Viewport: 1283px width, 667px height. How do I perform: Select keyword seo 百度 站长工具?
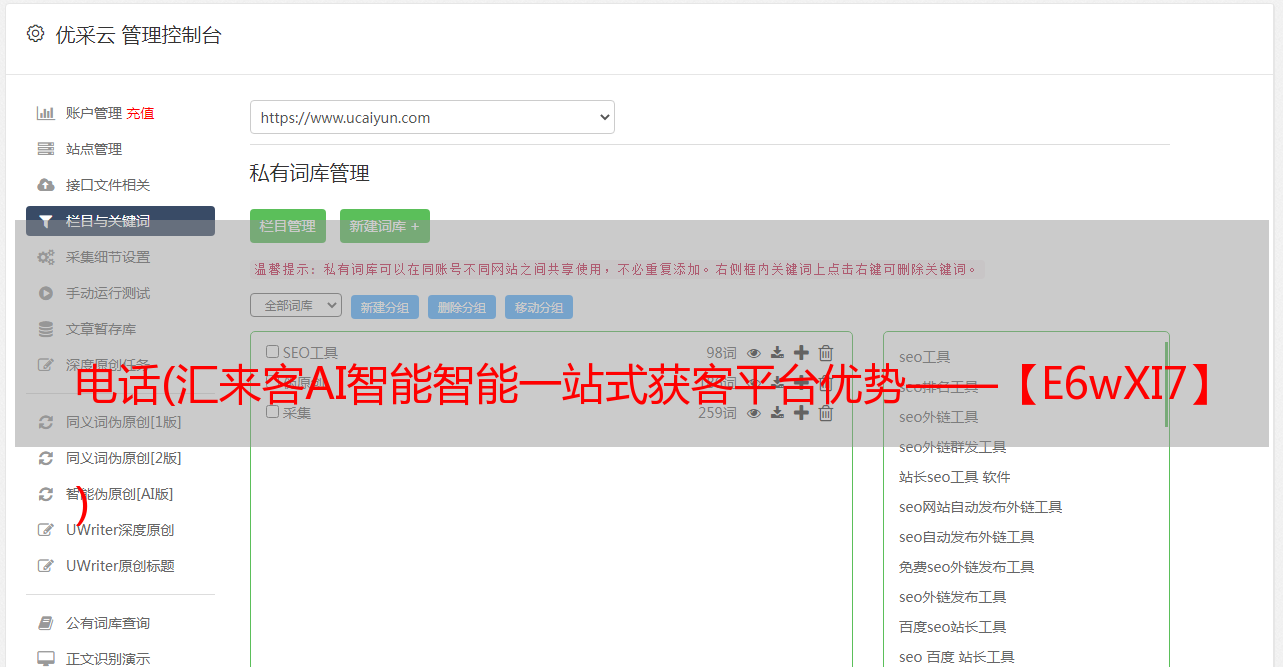coord(957,657)
